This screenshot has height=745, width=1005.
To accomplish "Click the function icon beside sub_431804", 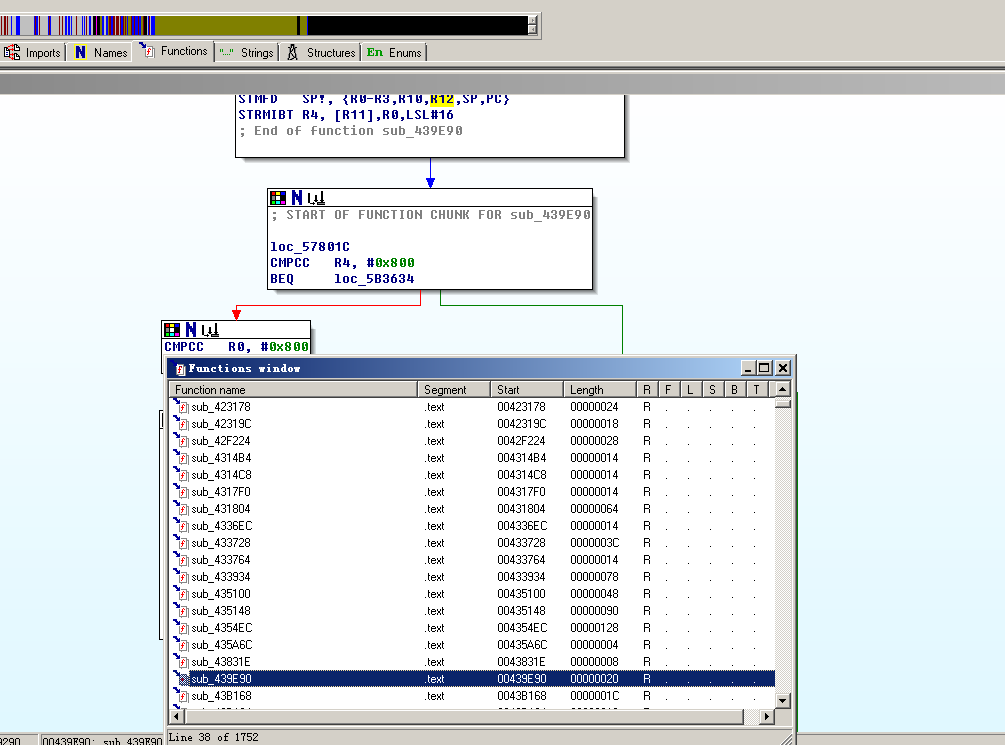I will click(182, 509).
